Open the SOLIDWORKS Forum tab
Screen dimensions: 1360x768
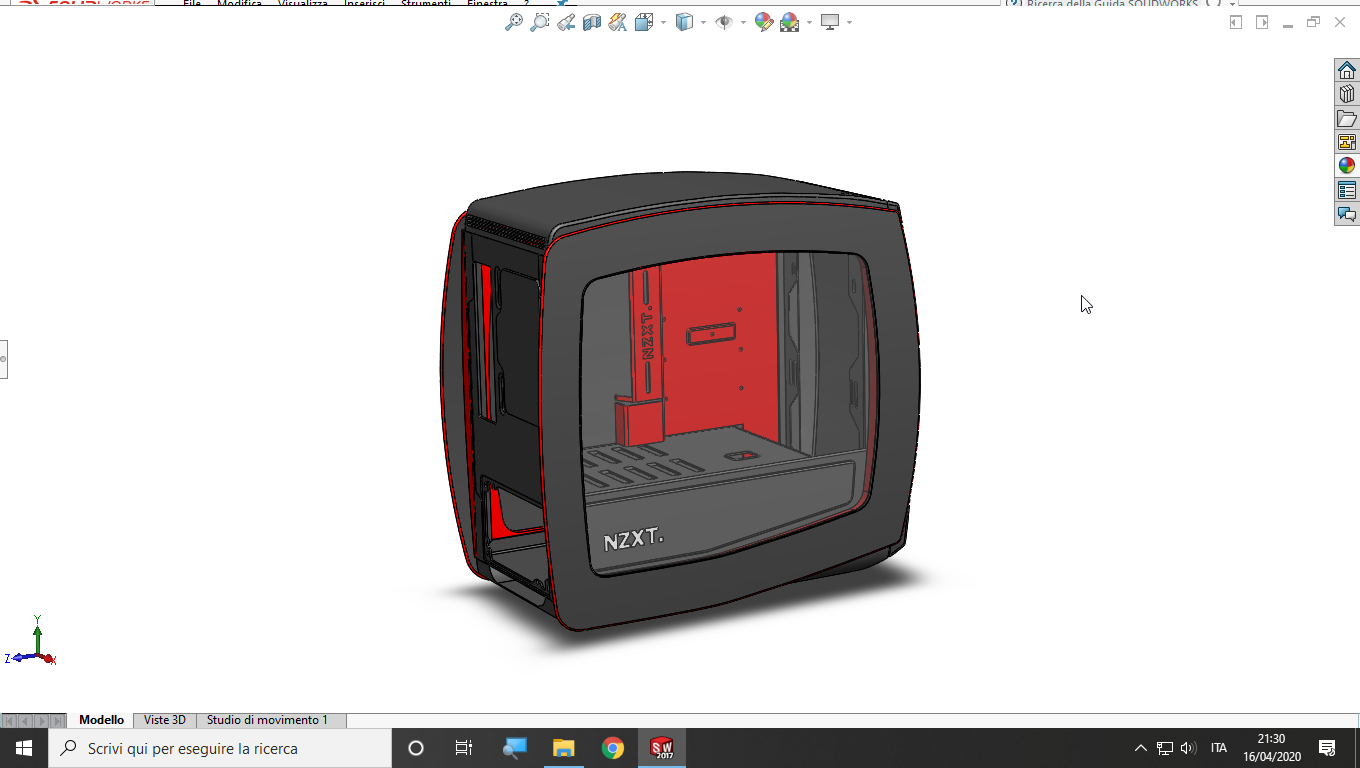click(1347, 214)
